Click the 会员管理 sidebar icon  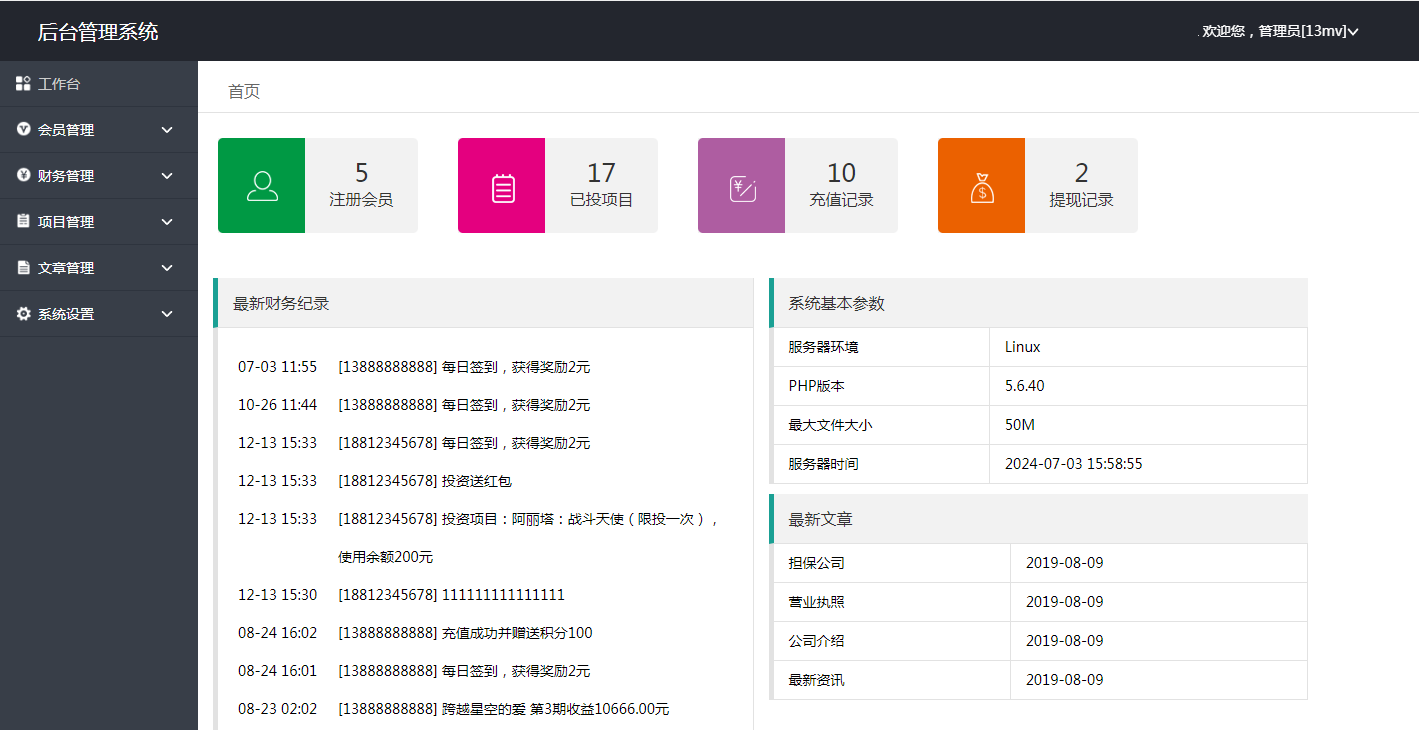[x=23, y=130]
